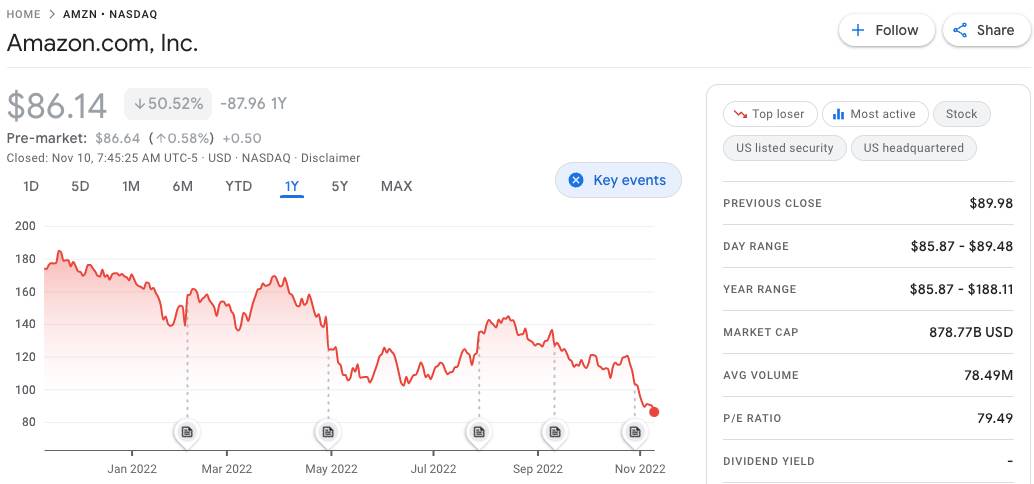Select the 1D time range
This screenshot has height=484, width=1034.
point(31,186)
